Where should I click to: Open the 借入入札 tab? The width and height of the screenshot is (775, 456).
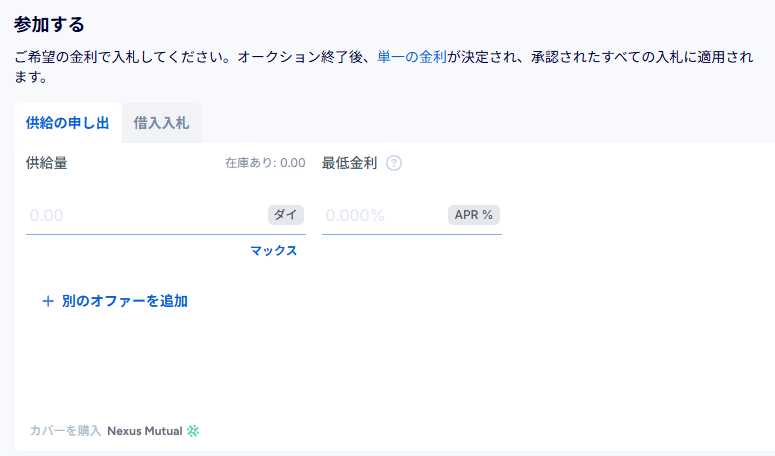tap(161, 123)
